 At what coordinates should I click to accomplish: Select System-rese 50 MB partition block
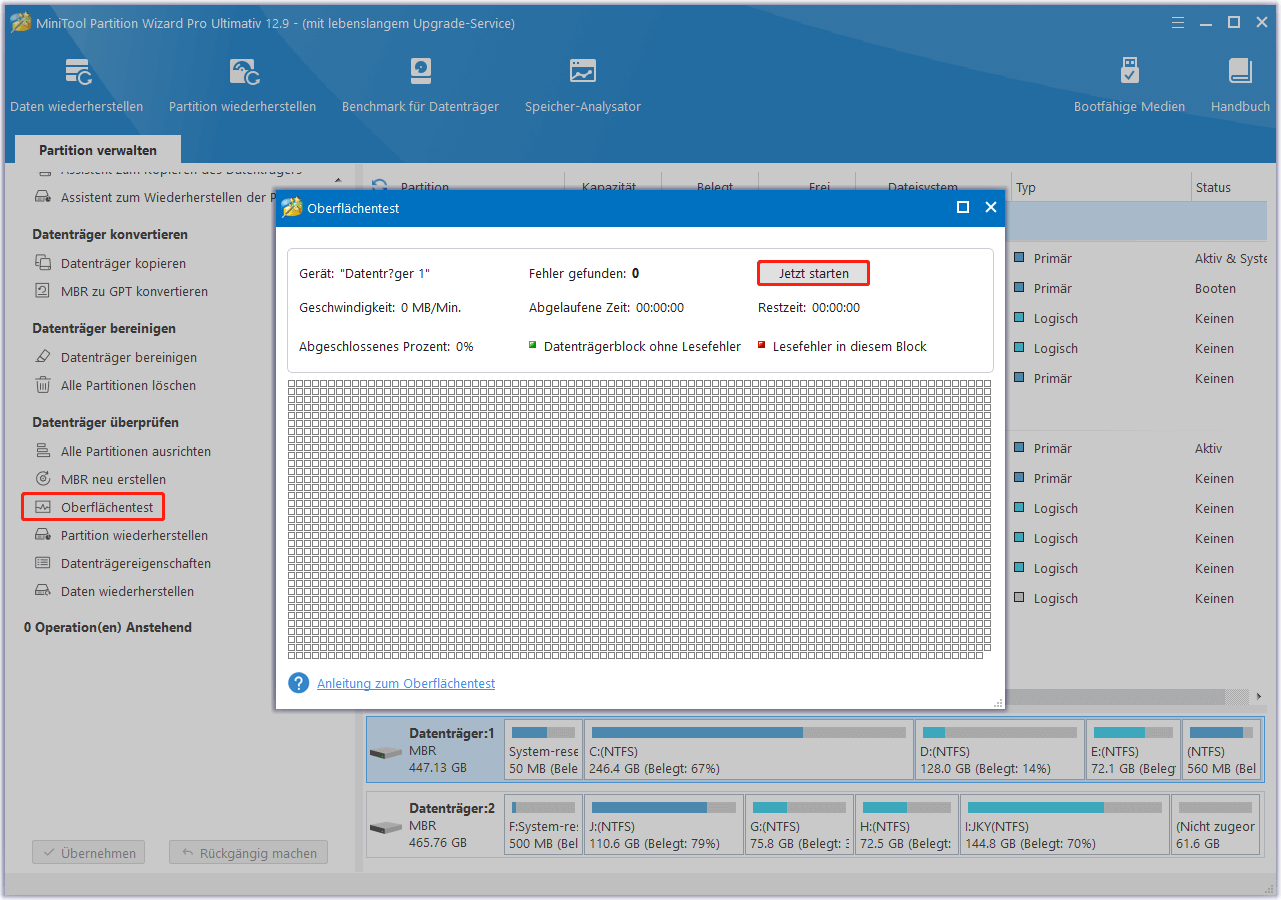click(543, 750)
